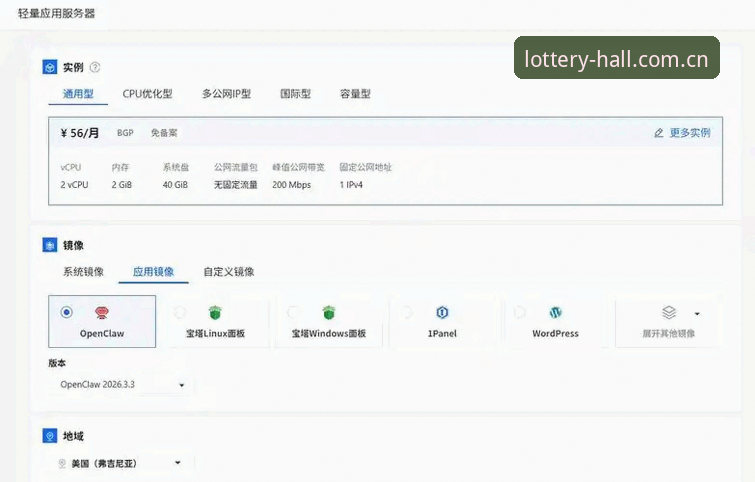Viewport: 755px width, 482px height.
Task: Click the 2 vCPU value
Action: tap(74, 185)
